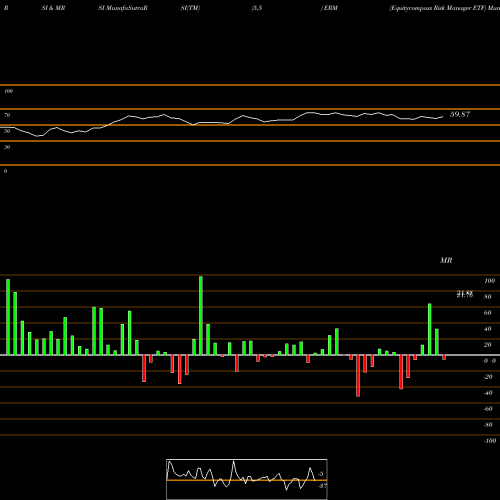Click the 'Equitycompass Risk Manager ETF' title
The height and width of the screenshot is (500, 500).
[438, 8]
